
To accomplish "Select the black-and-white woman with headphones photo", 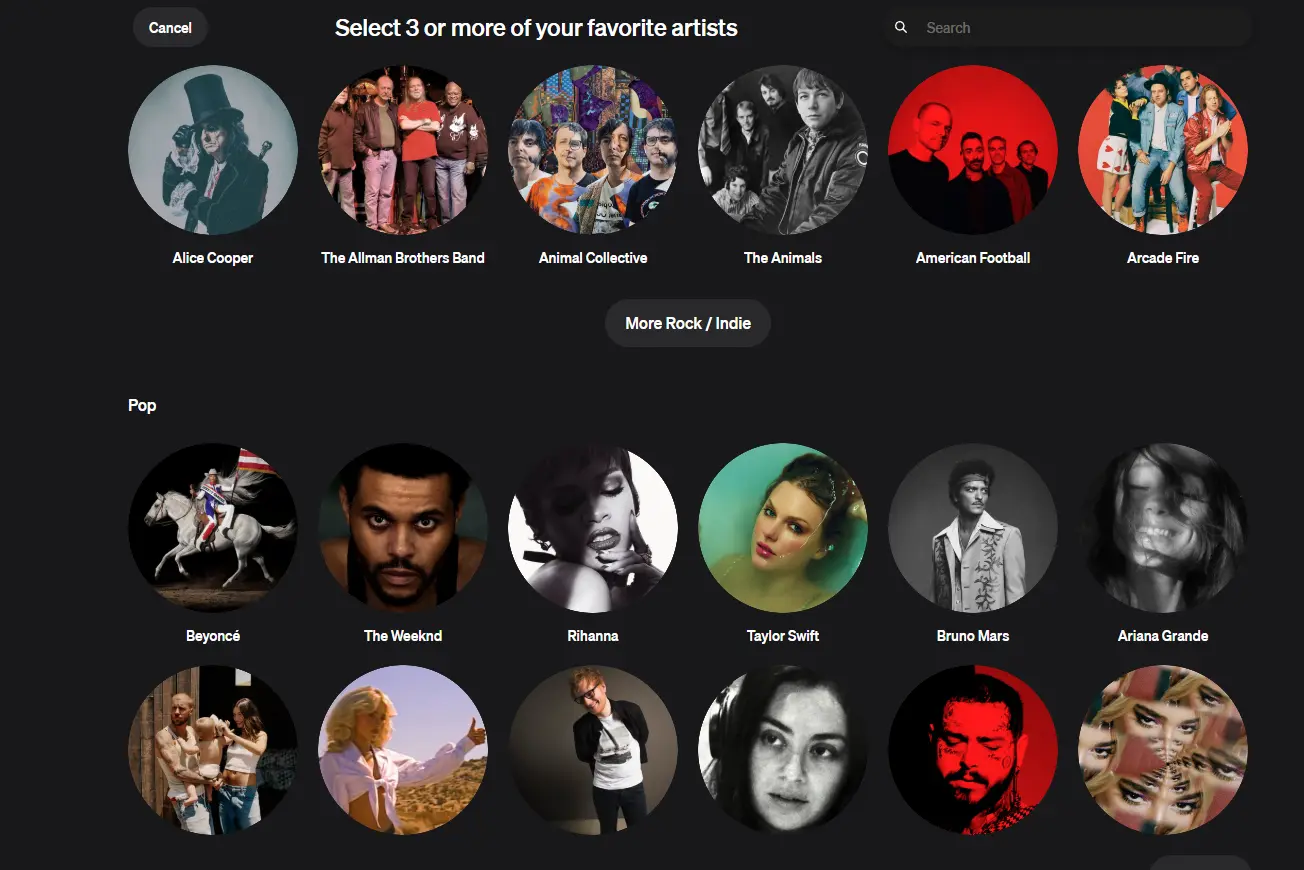I will tap(783, 750).
